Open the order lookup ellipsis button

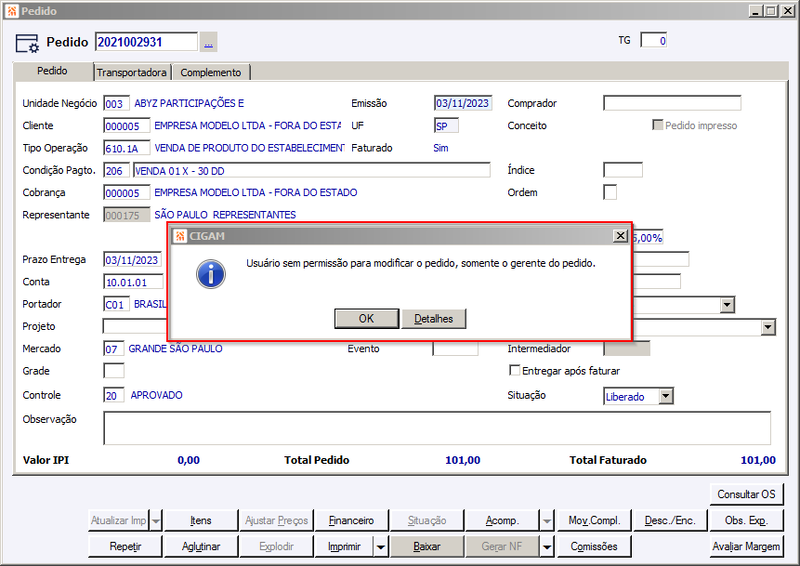tap(209, 42)
